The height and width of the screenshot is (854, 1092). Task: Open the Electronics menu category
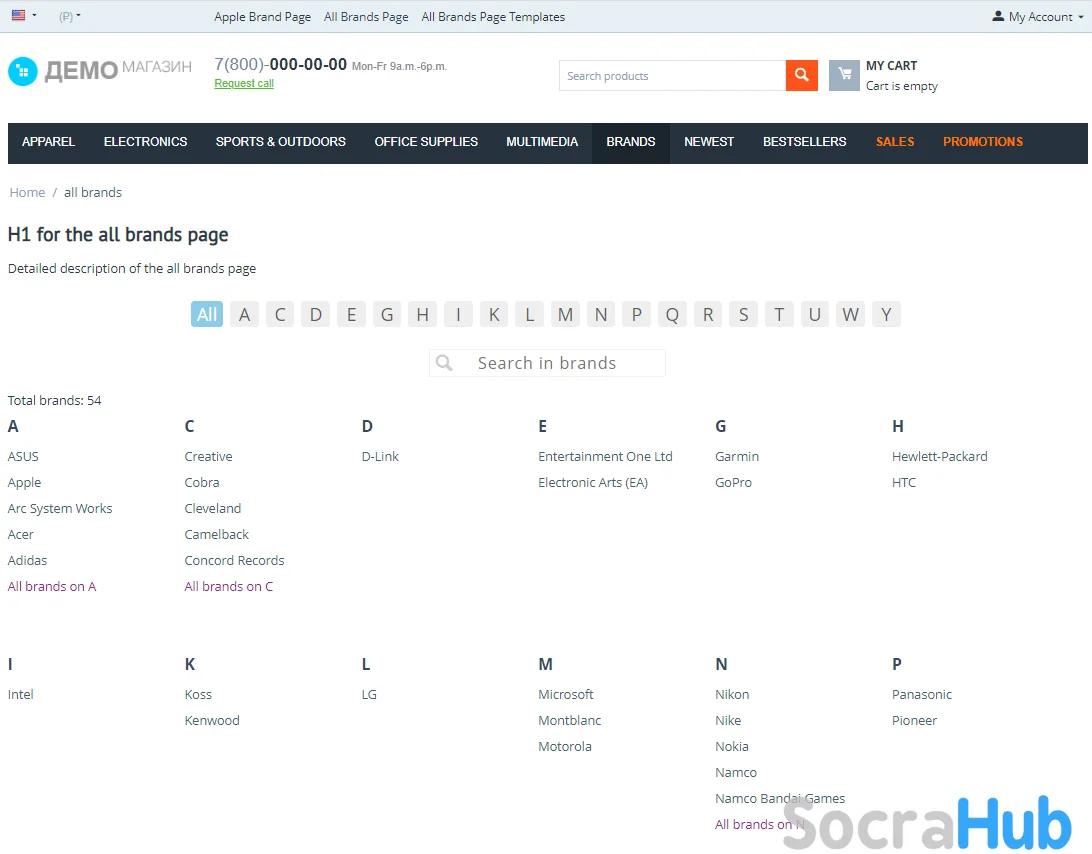coord(145,142)
